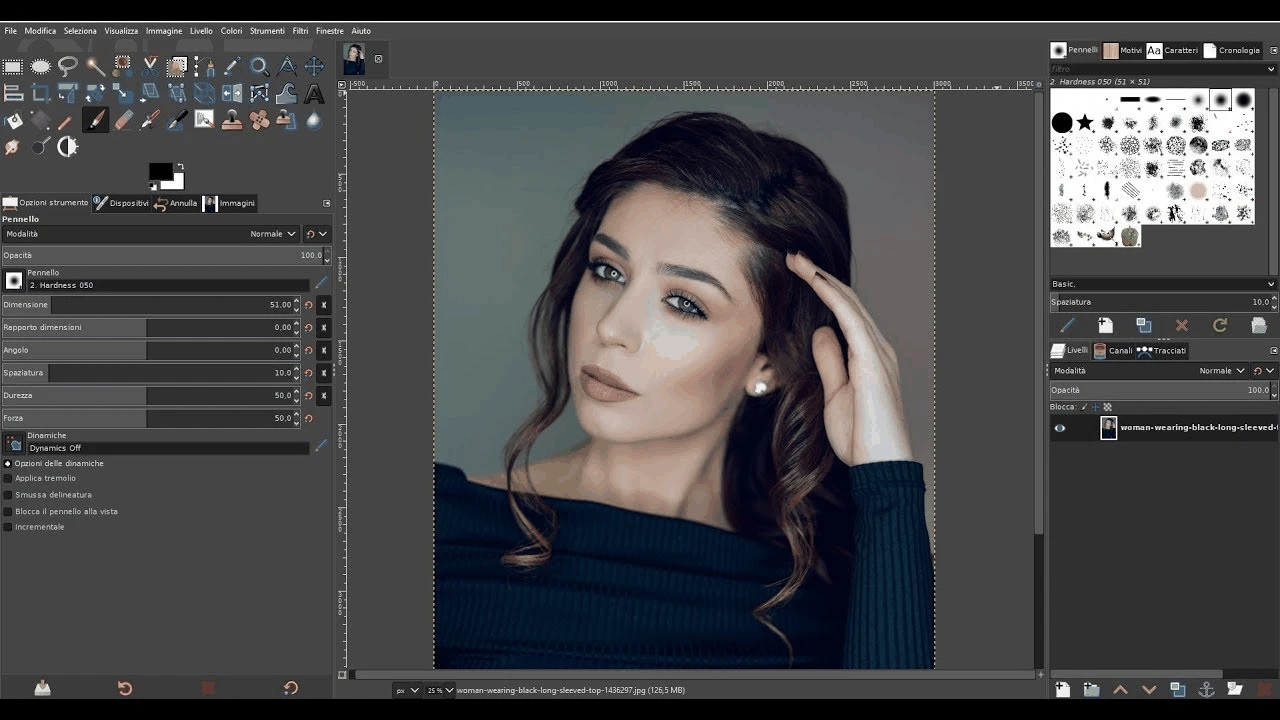Image resolution: width=1280 pixels, height=720 pixels.
Task: Swap foreground and background colors arrow
Action: point(179,167)
